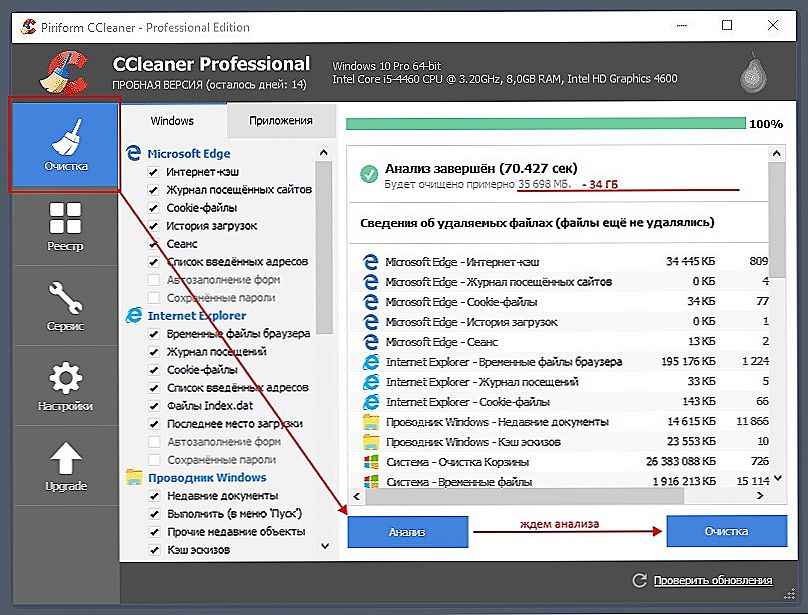Enable Автозаполнение форм under Internet Explorer
The image size is (808, 615).
click(154, 442)
